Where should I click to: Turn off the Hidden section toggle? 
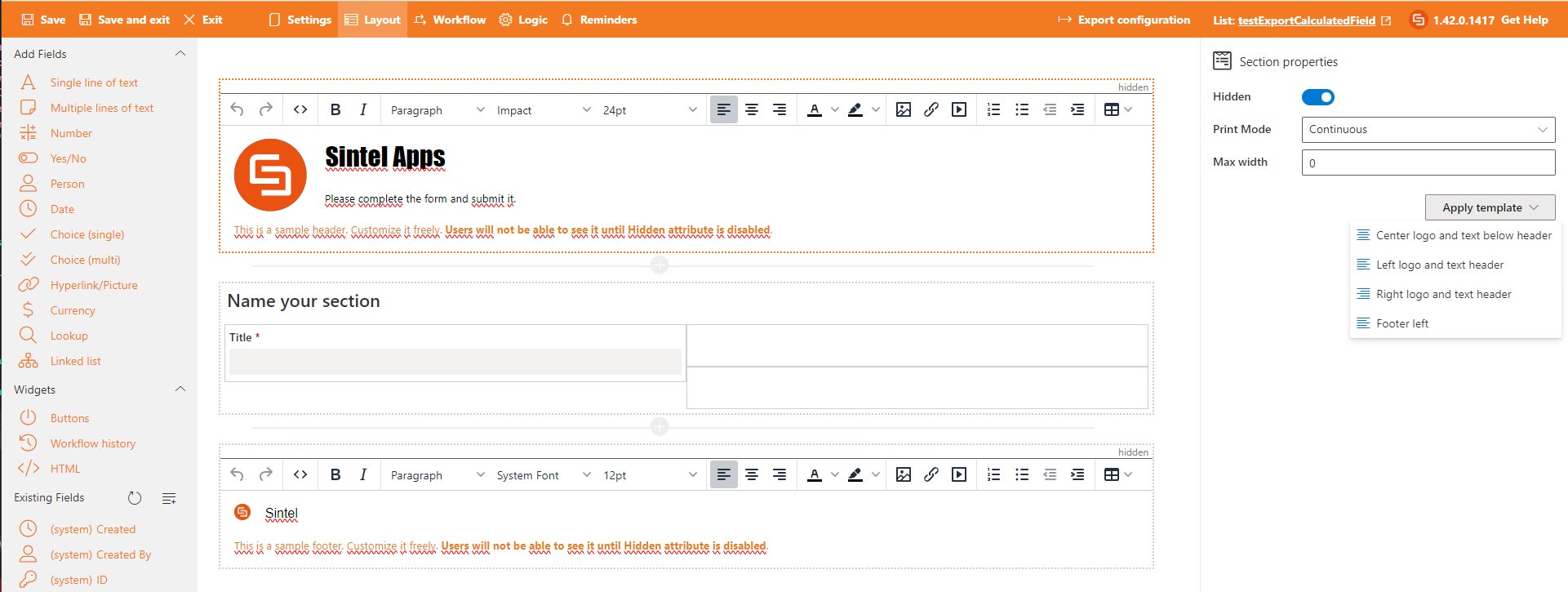[1317, 97]
